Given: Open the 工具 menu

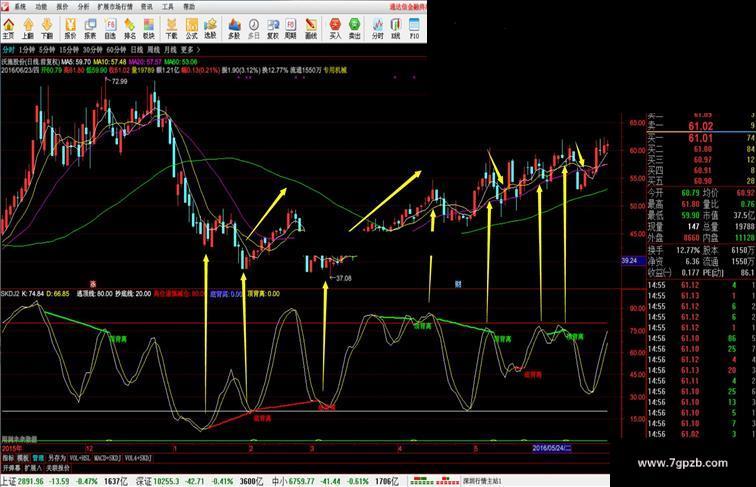Looking at the screenshot, I should click(167, 7).
